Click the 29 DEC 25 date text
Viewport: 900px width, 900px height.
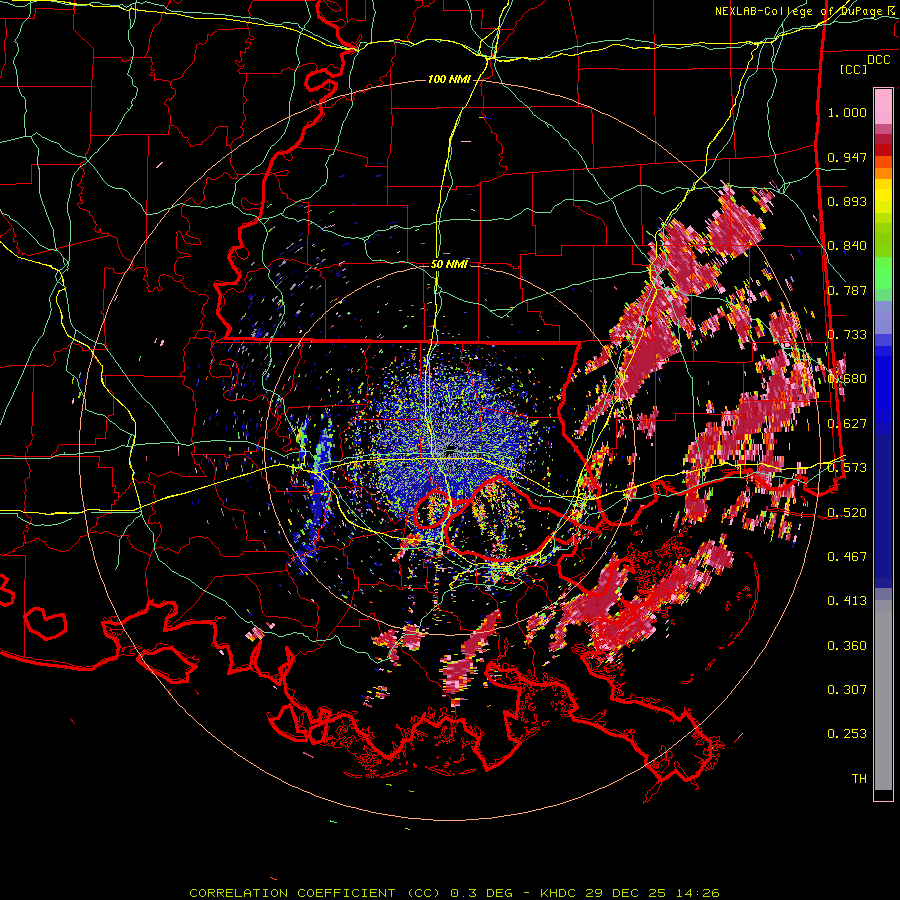626,893
